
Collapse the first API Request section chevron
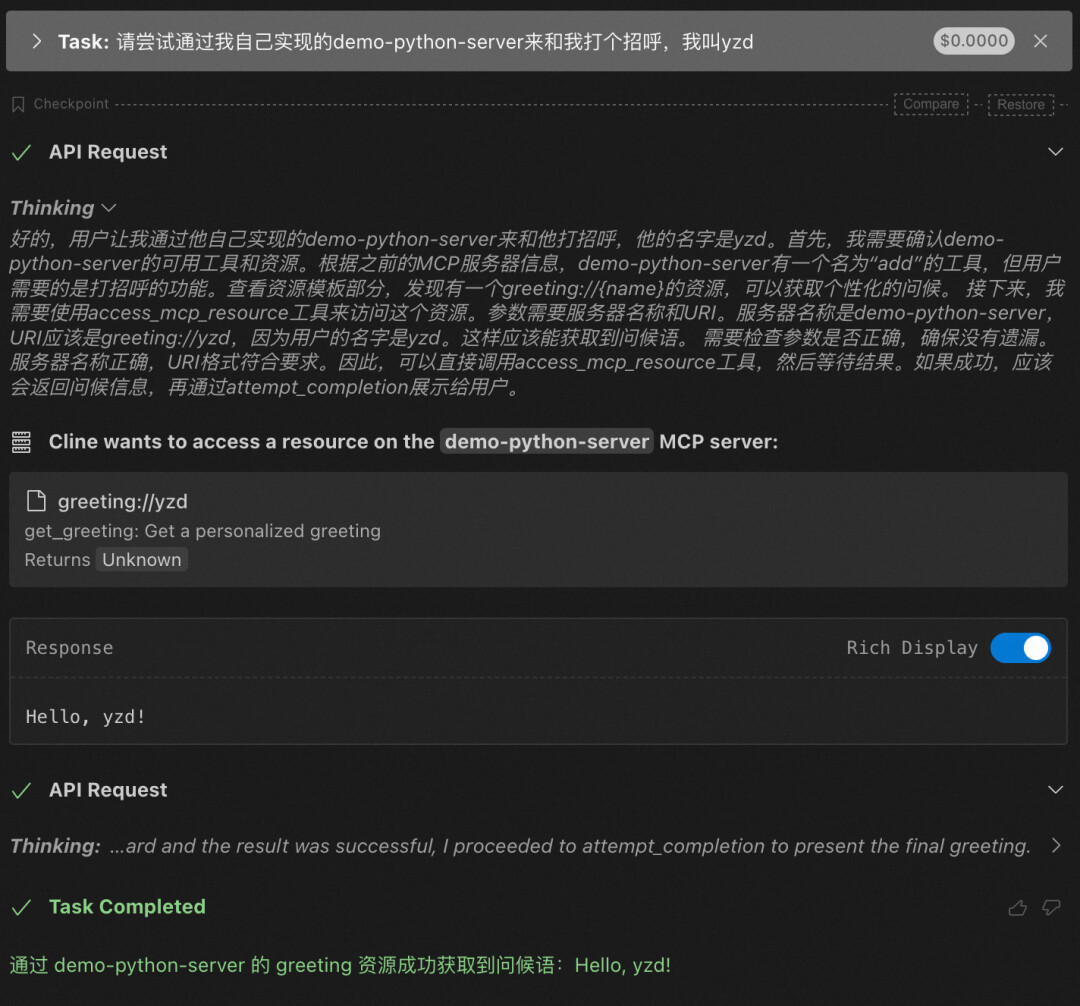(1055, 152)
